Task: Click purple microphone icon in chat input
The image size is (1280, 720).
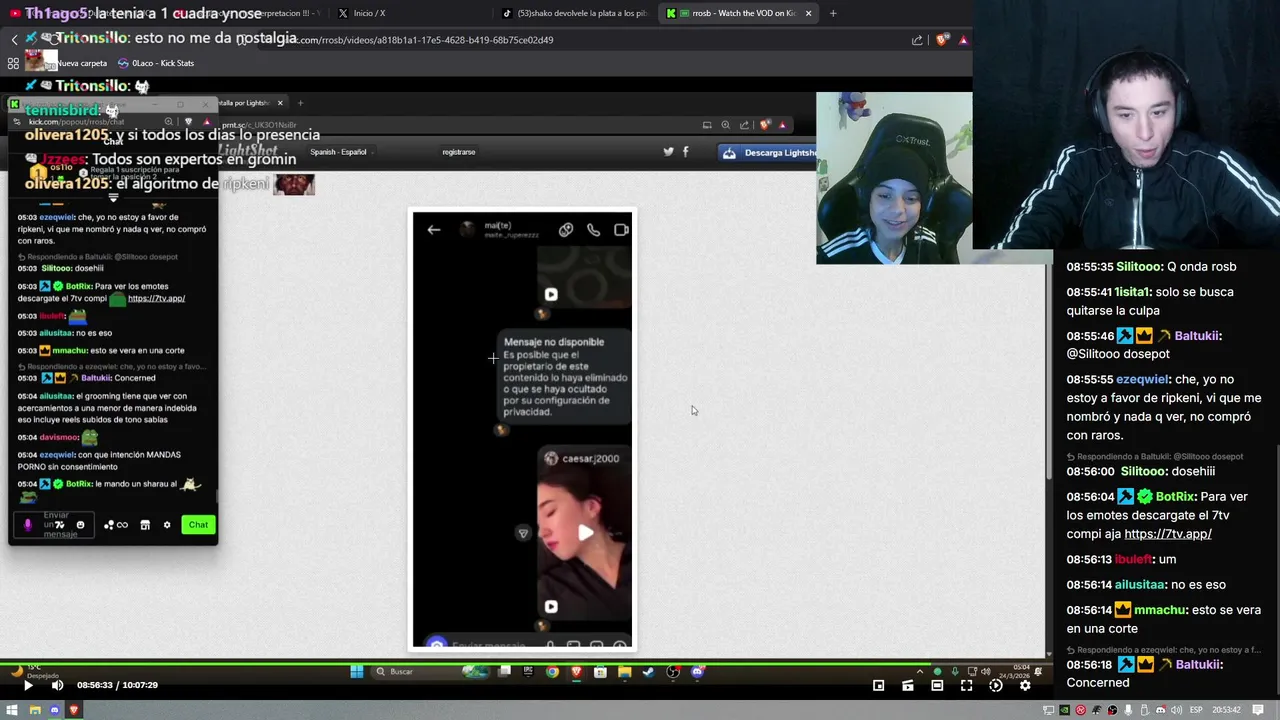Action: 28,525
